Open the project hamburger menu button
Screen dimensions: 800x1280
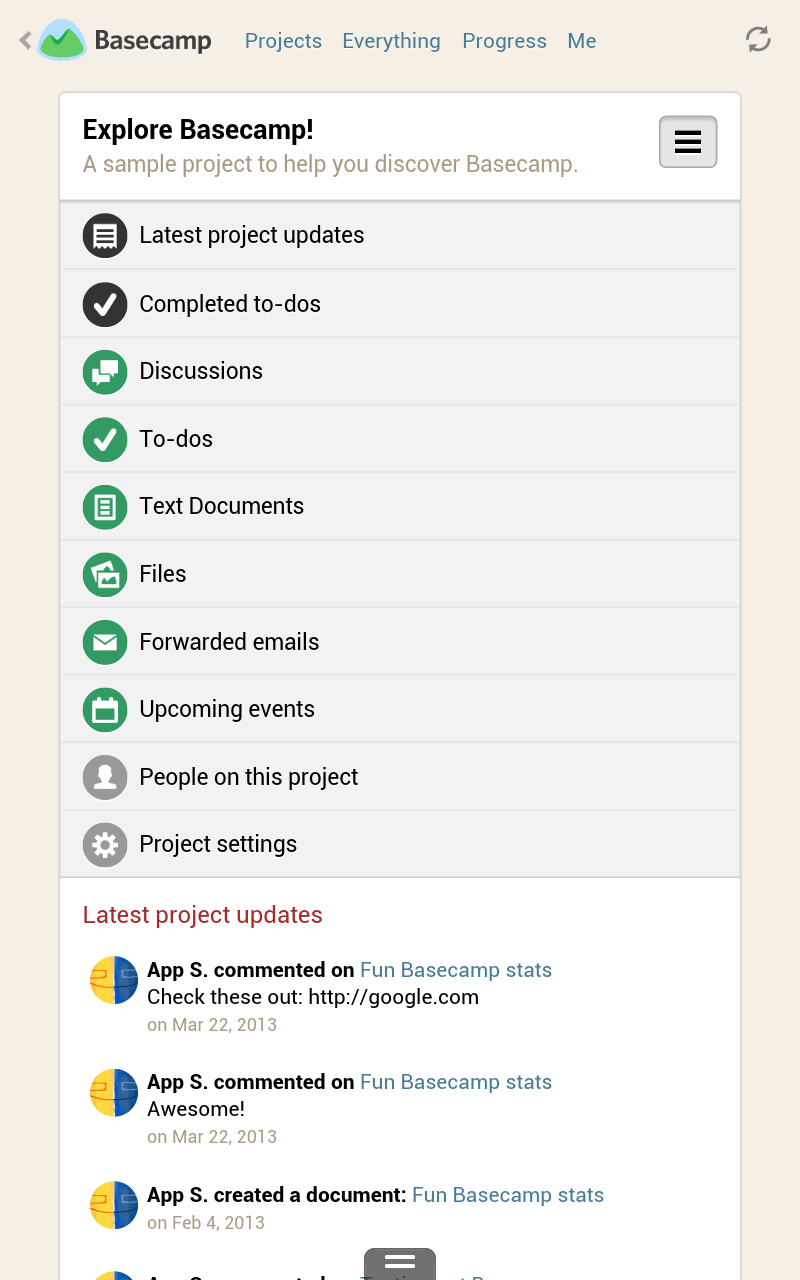[687, 141]
